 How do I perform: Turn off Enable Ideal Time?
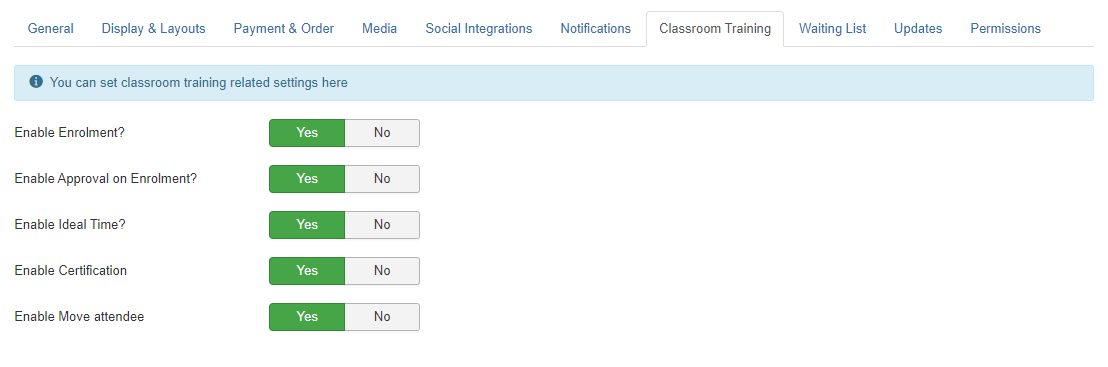tap(382, 225)
